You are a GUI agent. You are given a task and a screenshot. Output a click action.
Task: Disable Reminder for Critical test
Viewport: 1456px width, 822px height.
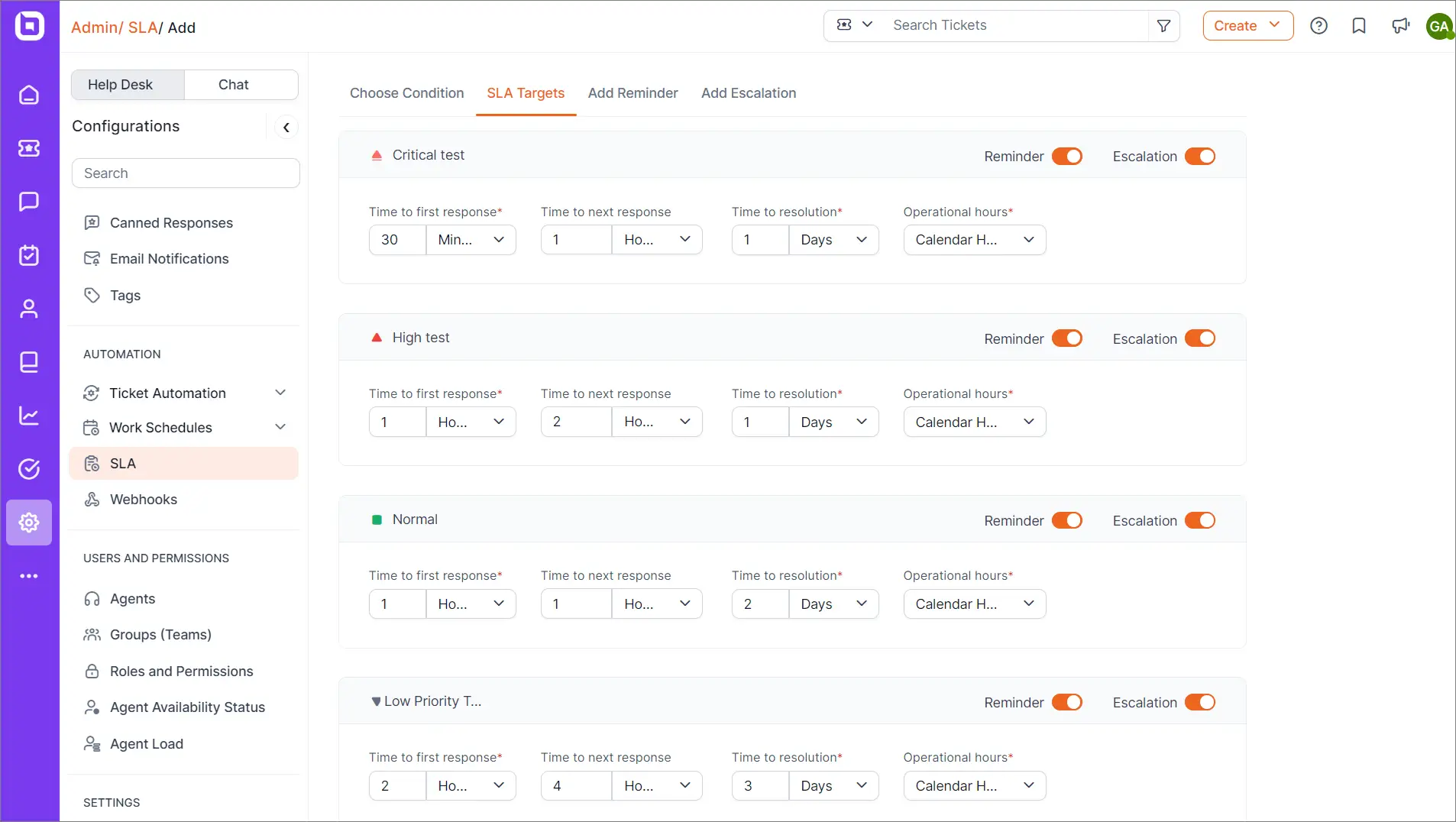click(x=1068, y=156)
